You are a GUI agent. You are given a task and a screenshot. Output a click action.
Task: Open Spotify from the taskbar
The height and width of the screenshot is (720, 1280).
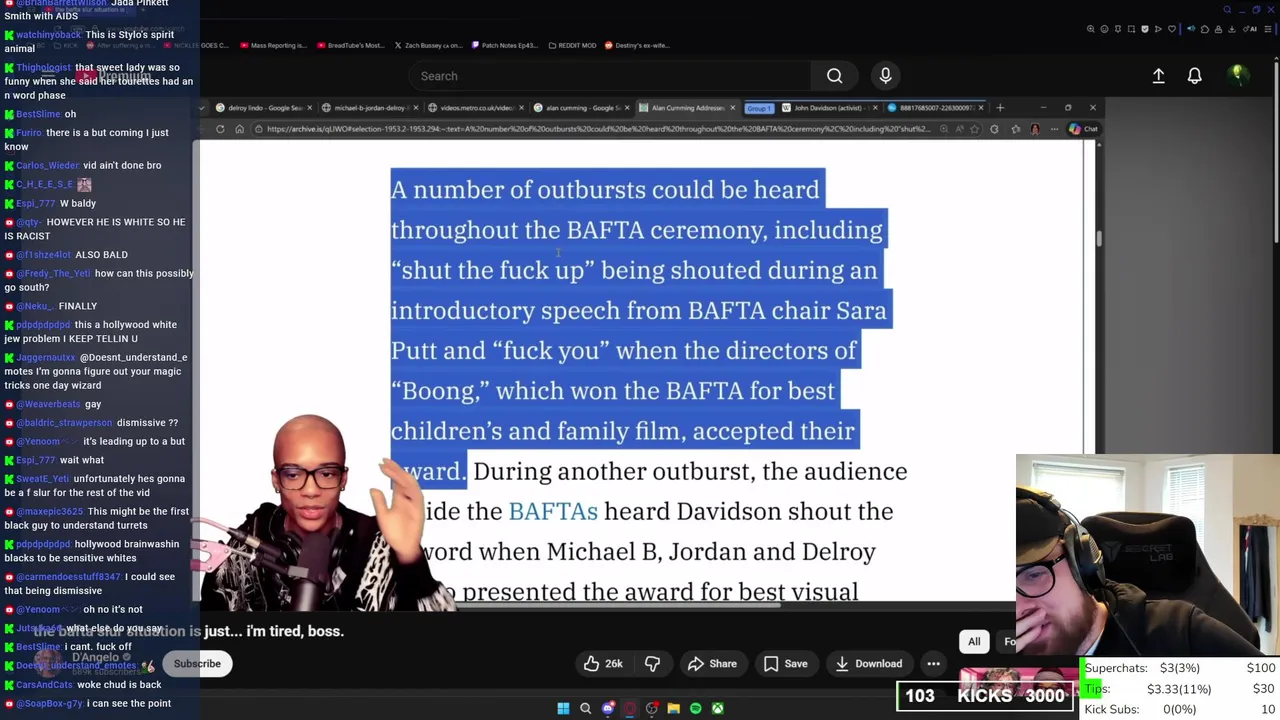[696, 709]
